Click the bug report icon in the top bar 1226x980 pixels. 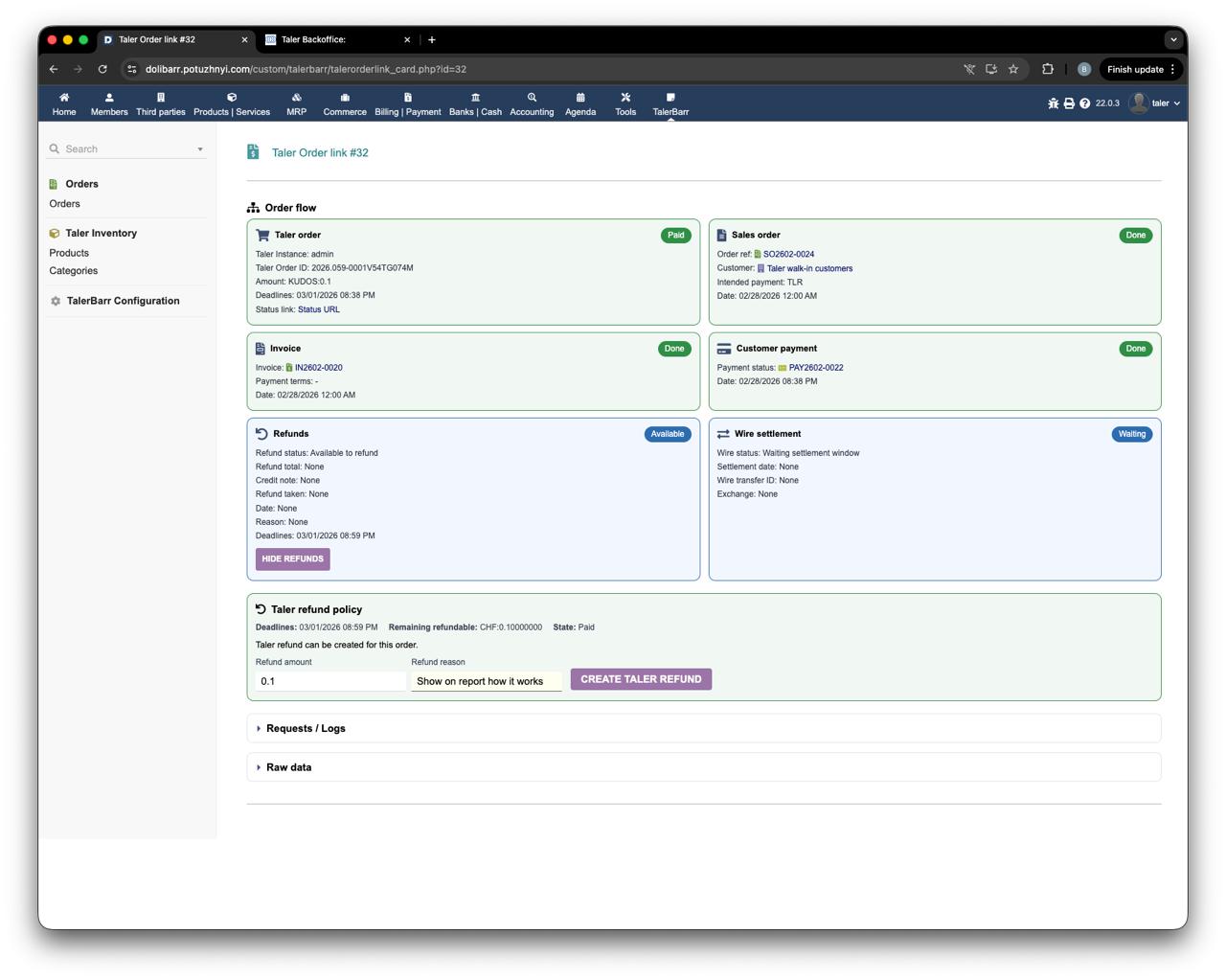click(x=1053, y=103)
